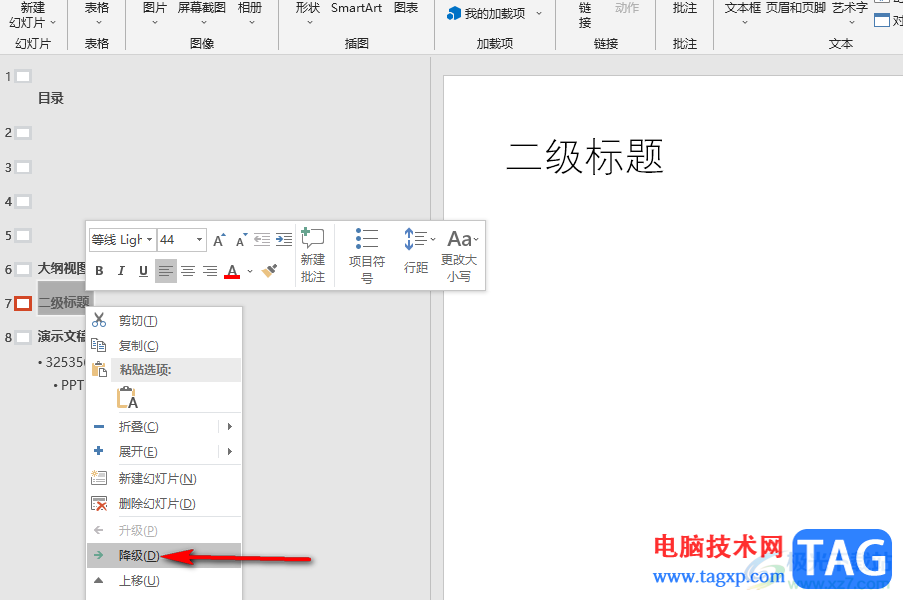The height and width of the screenshot is (600, 903).
Task: Expand the 折叠 submenu arrow
Action: [x=230, y=427]
